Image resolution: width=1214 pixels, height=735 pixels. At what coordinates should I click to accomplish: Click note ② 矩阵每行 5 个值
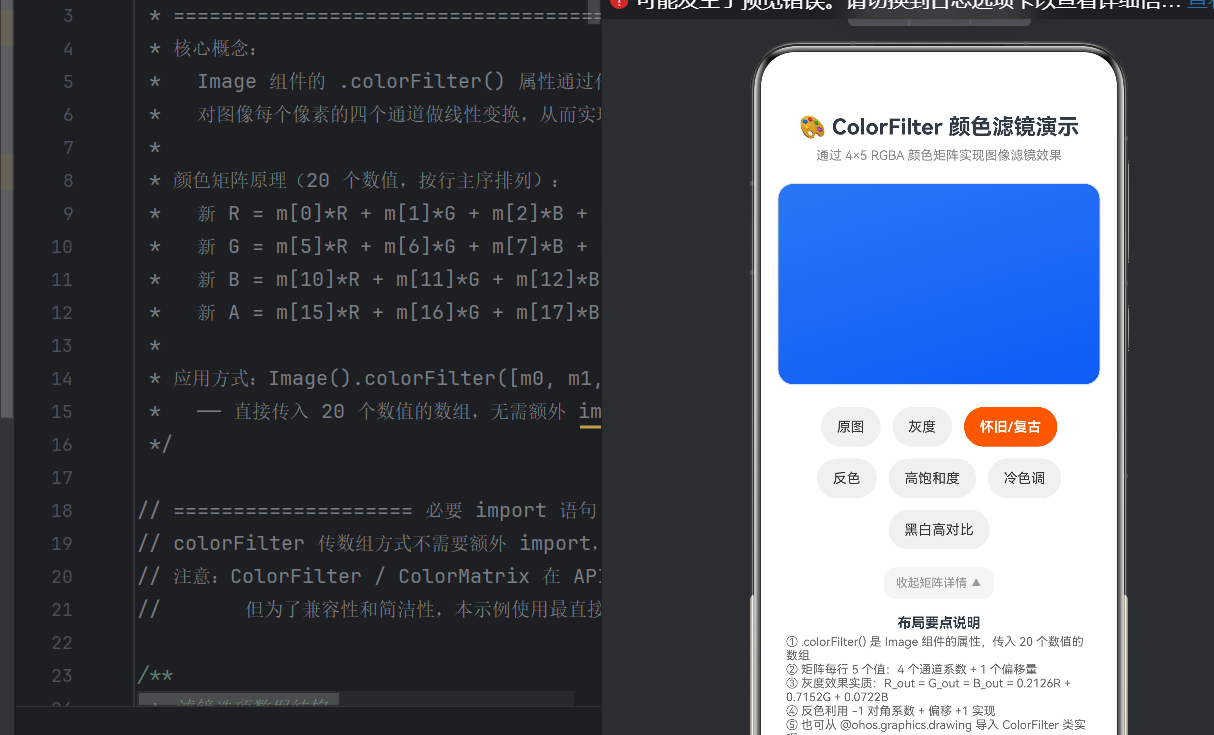tap(911, 668)
